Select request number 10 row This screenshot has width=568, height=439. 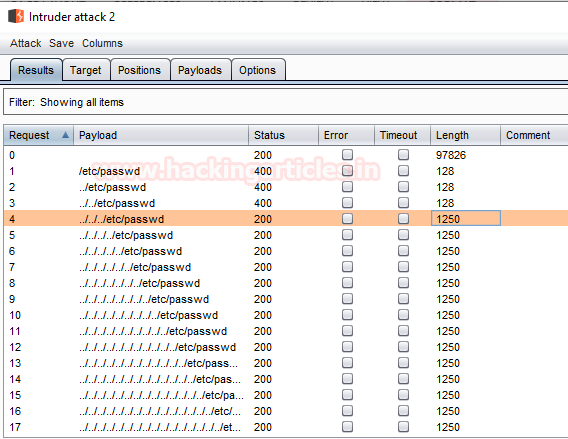[15, 315]
